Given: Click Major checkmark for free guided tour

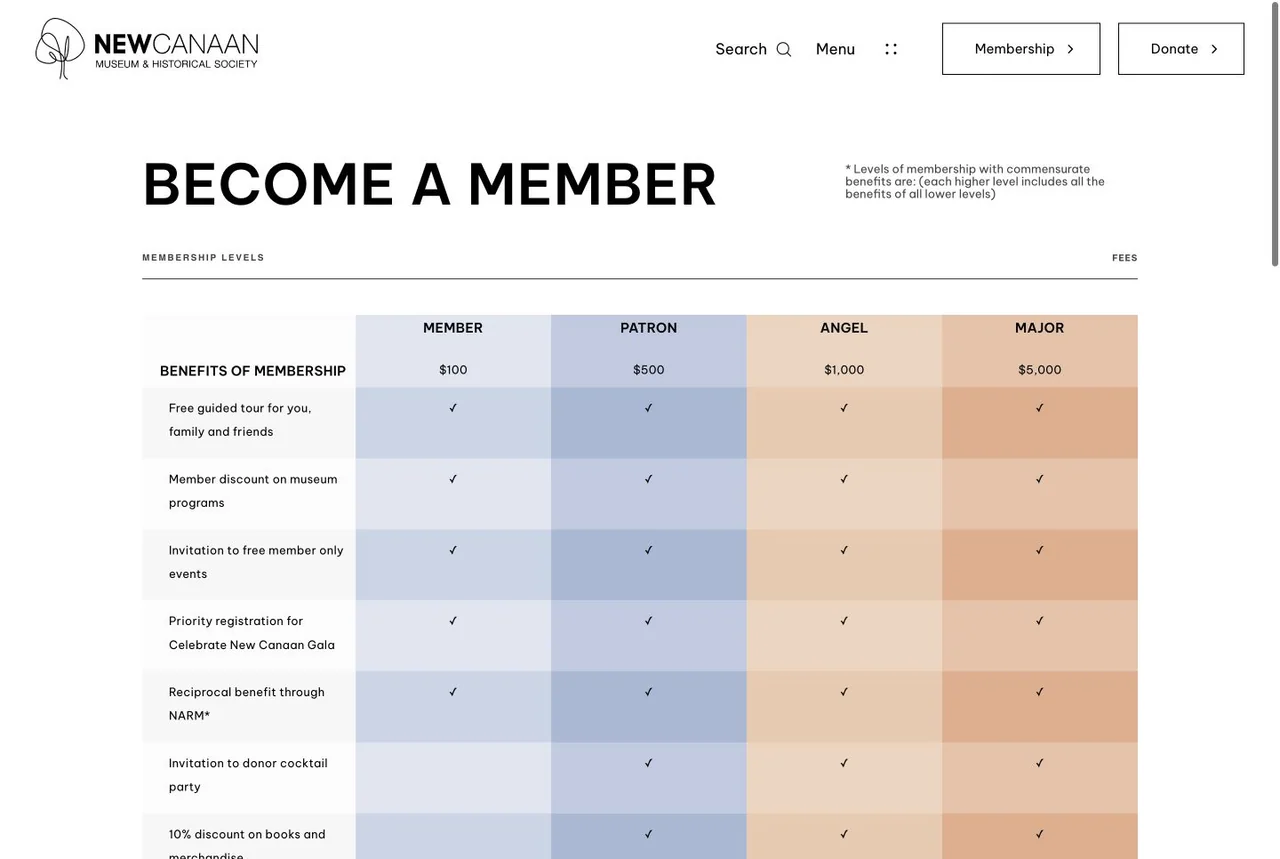Looking at the screenshot, I should pos(1040,408).
